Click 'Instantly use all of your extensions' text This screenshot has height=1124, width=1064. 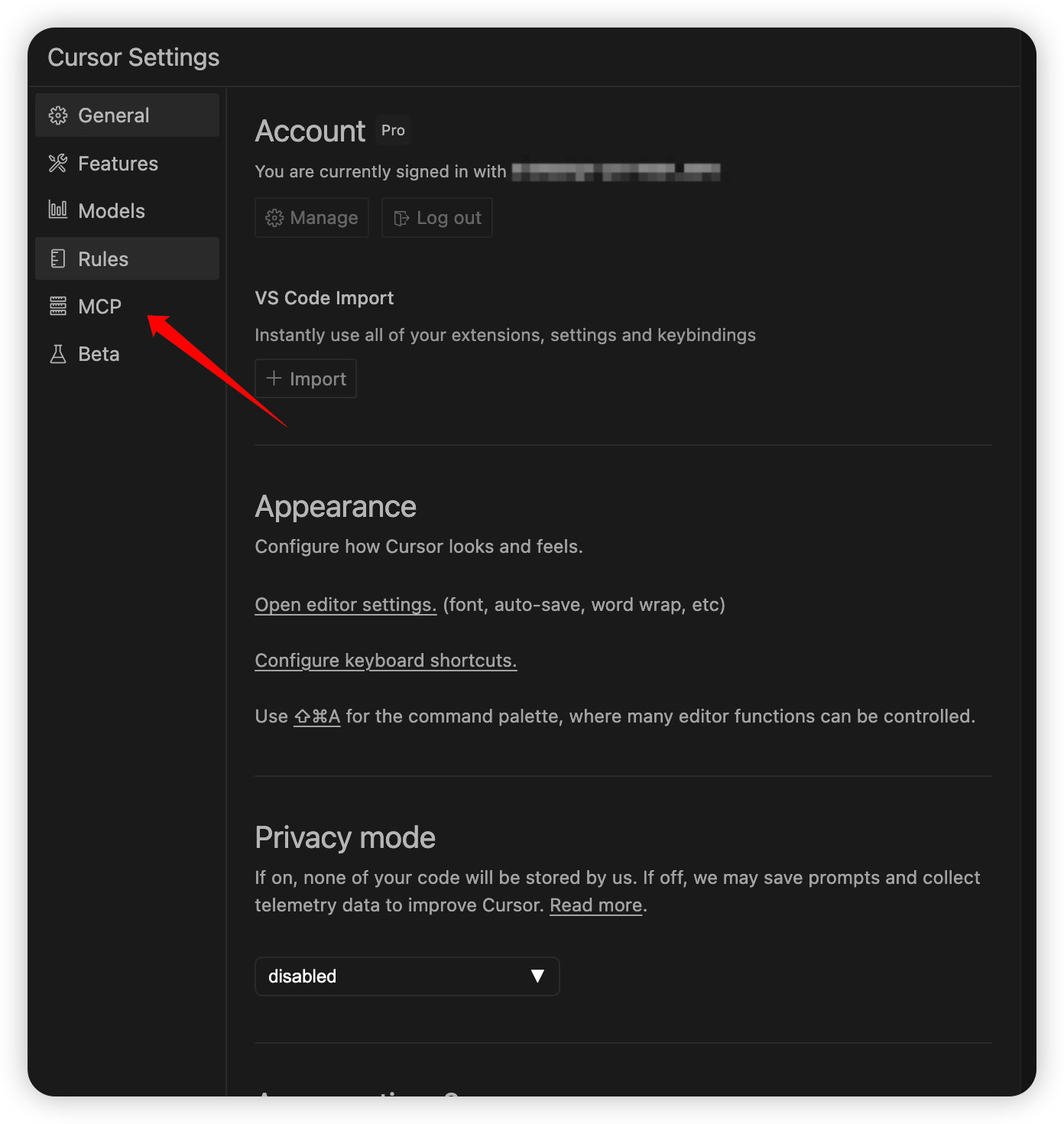(x=505, y=335)
